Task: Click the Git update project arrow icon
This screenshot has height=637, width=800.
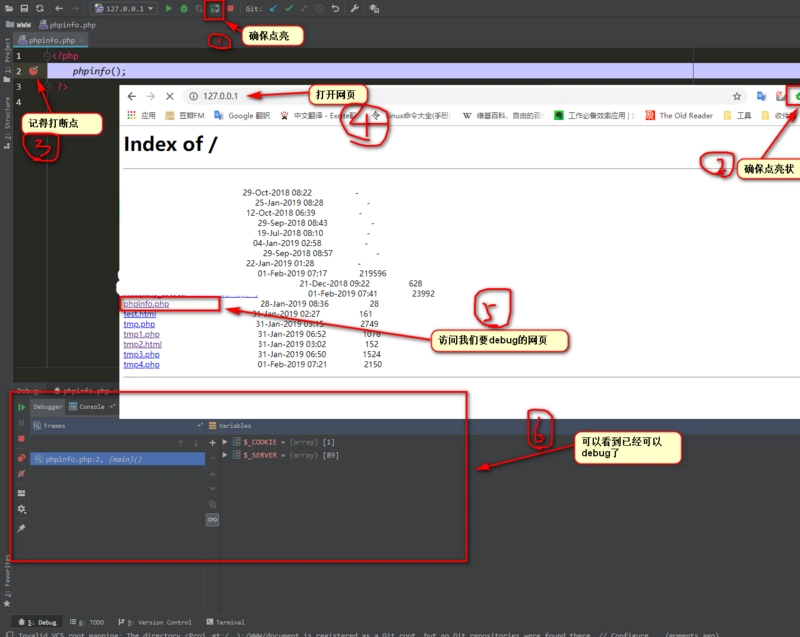Action: tap(273, 9)
